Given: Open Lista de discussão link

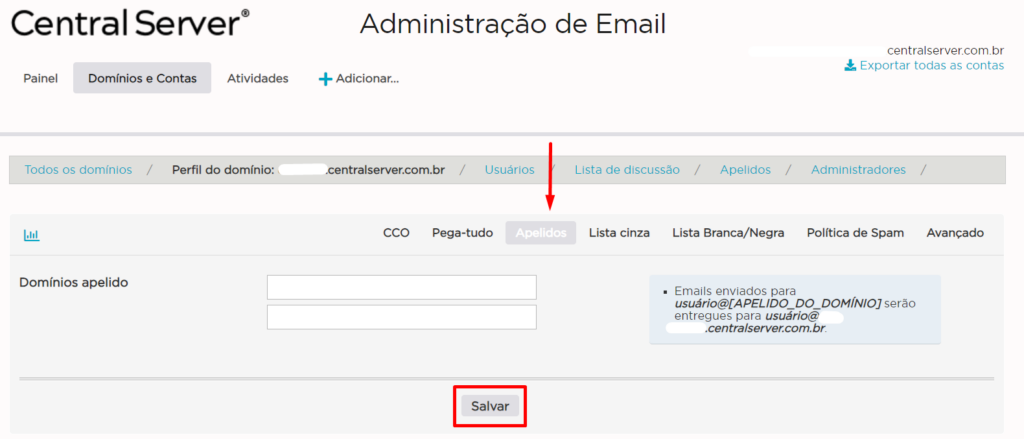Looking at the screenshot, I should point(626,170).
